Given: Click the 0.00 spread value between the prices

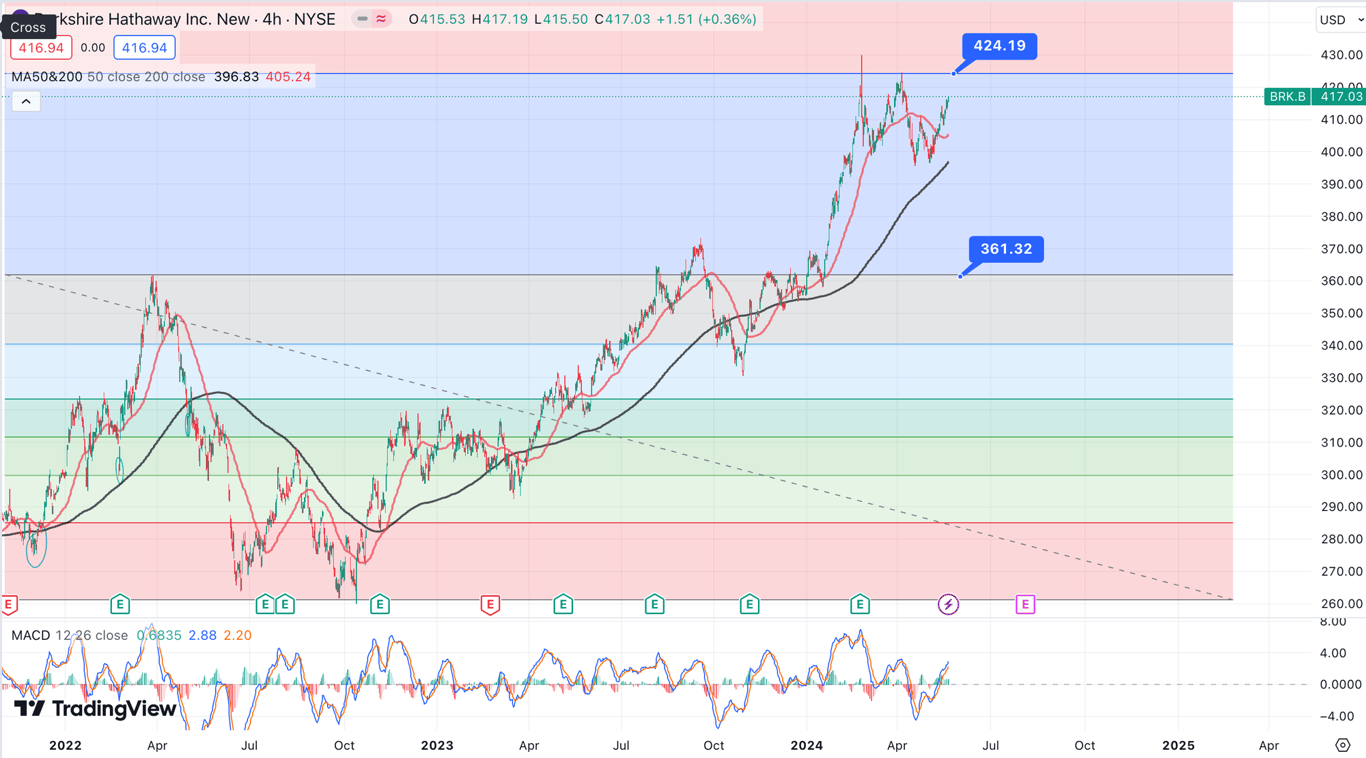Looking at the screenshot, I should (93, 47).
